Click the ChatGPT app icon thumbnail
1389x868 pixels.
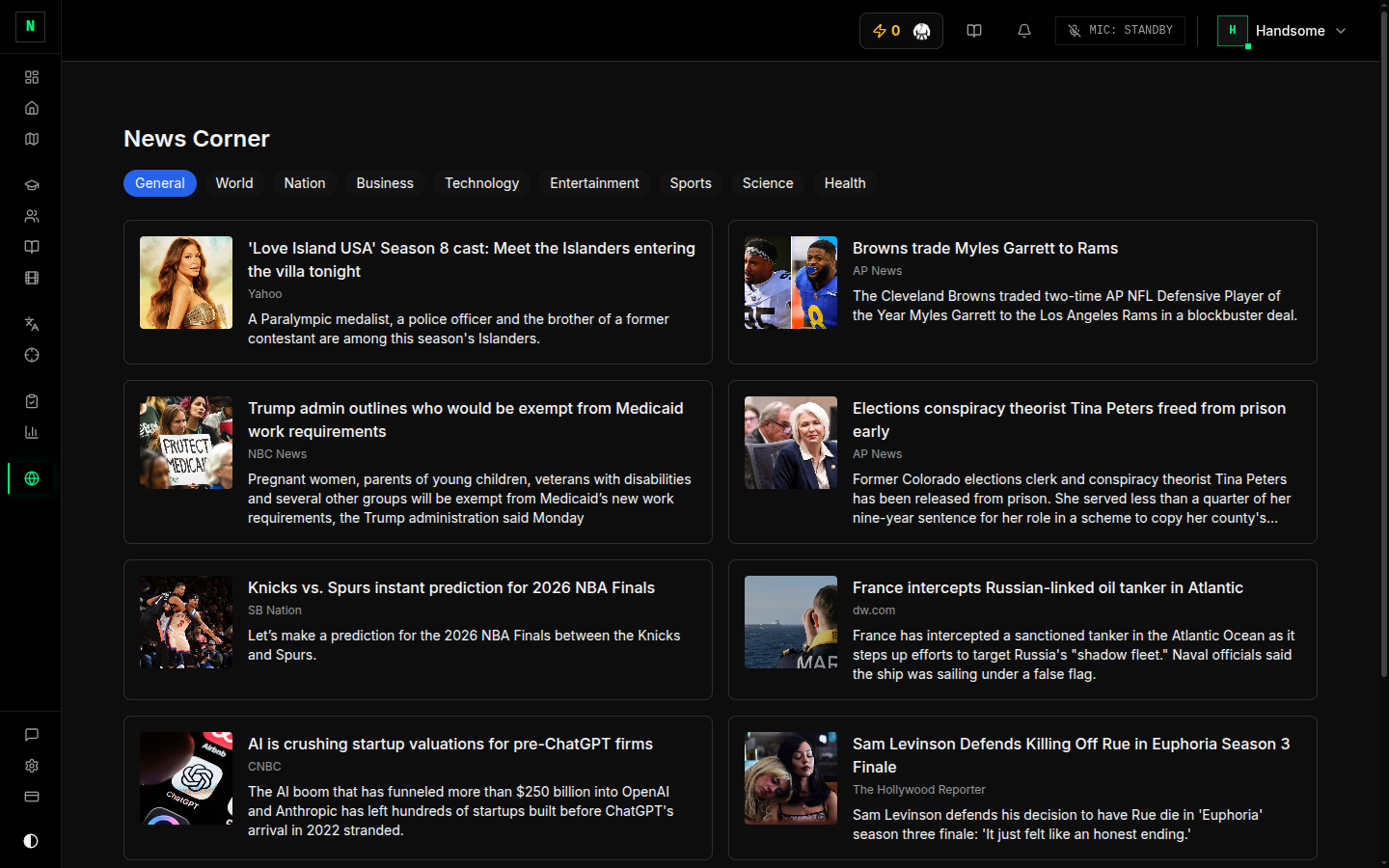coord(186,778)
